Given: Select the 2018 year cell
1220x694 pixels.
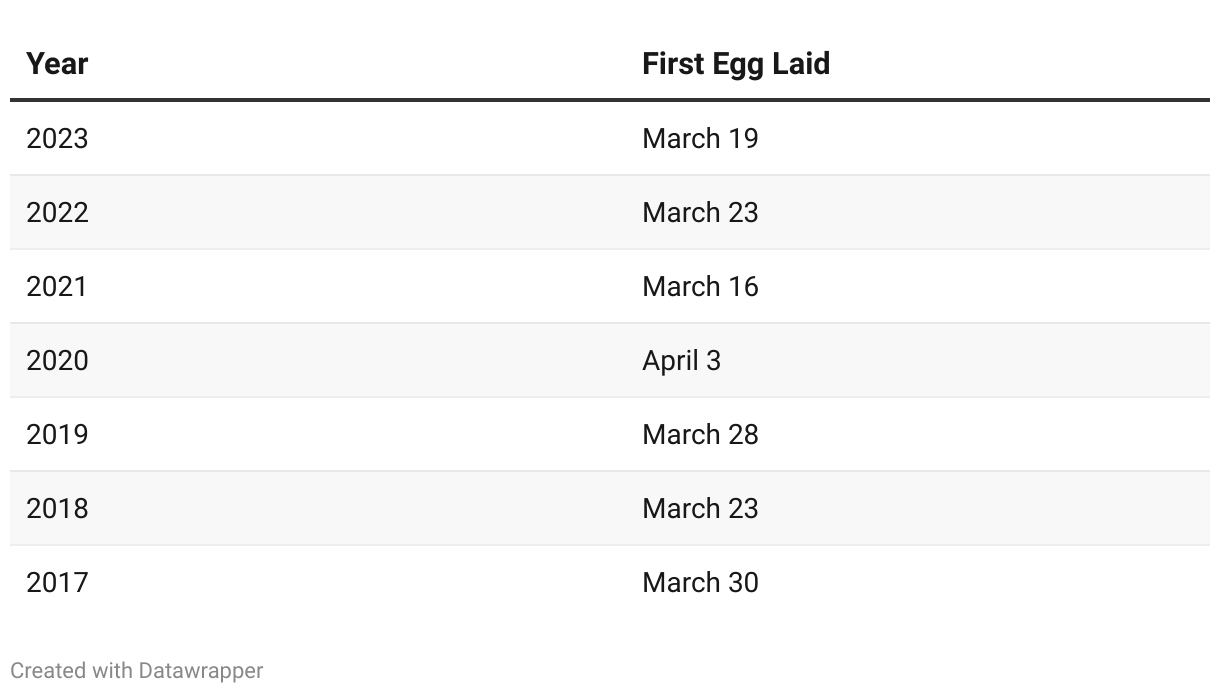Looking at the screenshot, I should click(x=57, y=508).
